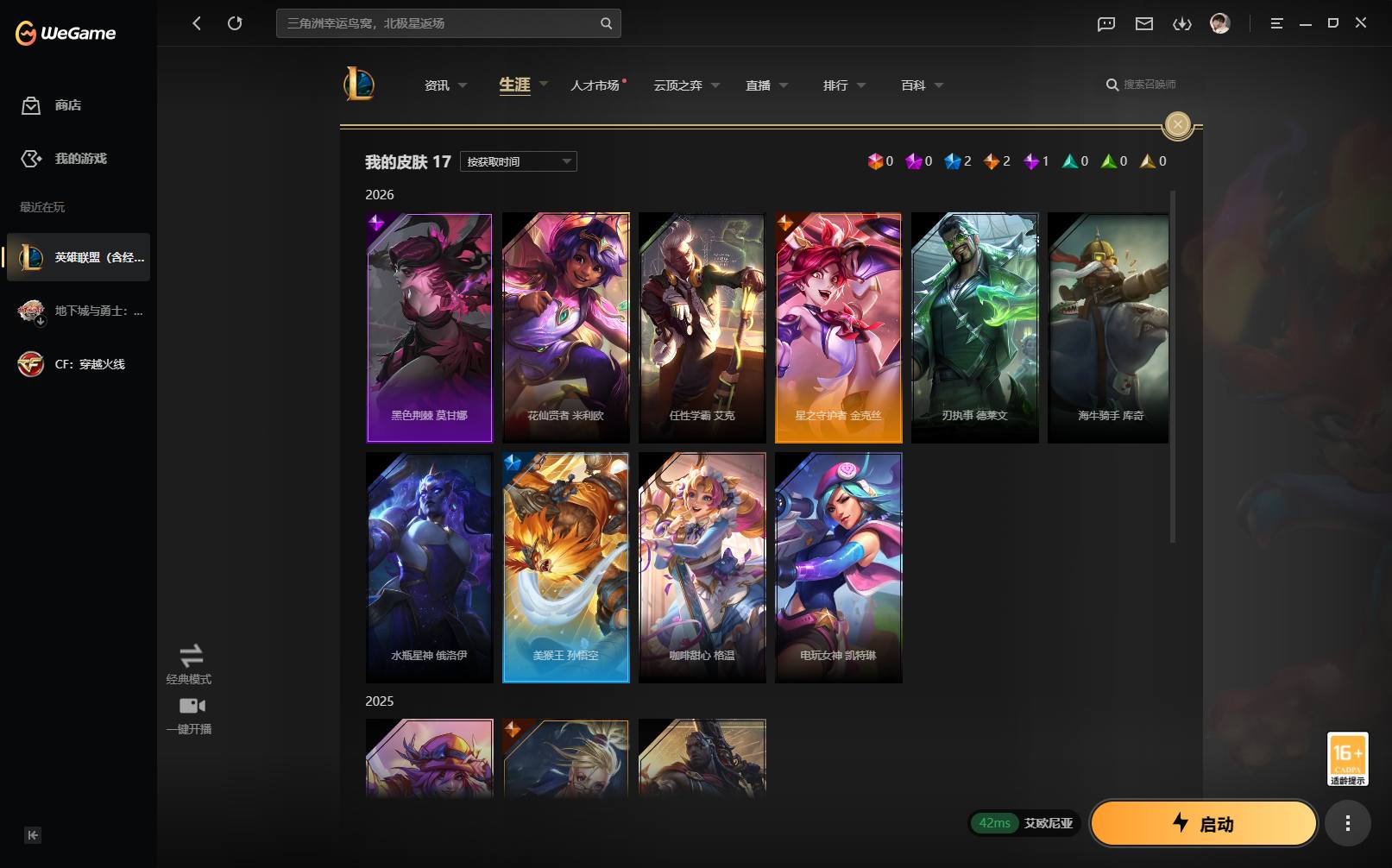This screenshot has height=868, width=1392.
Task: Open the chat messages icon
Action: coord(1106,23)
